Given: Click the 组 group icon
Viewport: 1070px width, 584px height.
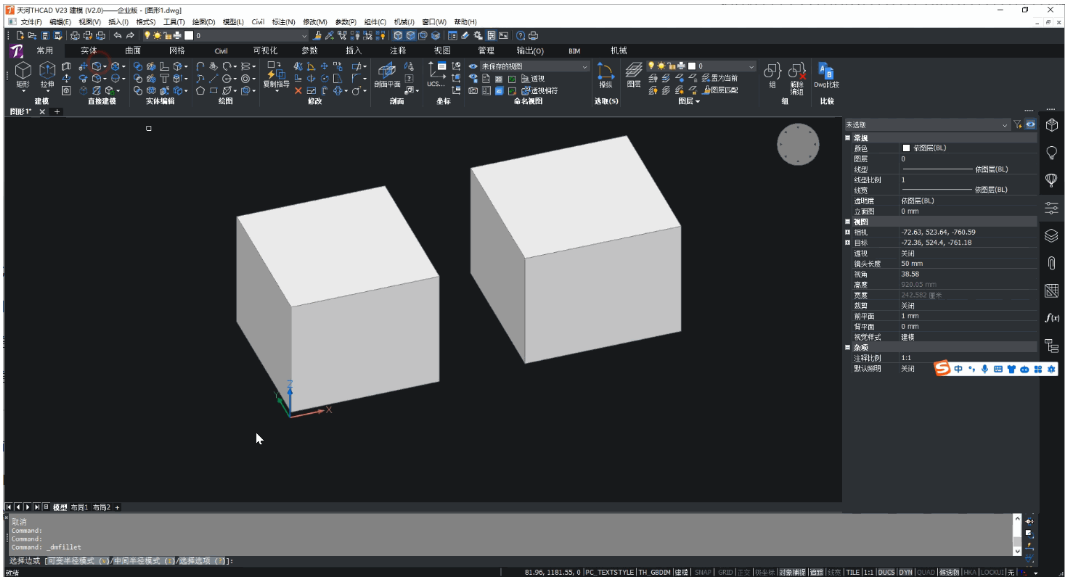Looking at the screenshot, I should click(x=772, y=74).
